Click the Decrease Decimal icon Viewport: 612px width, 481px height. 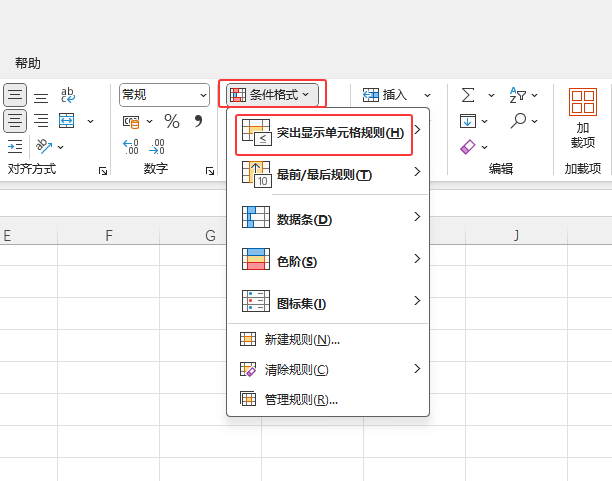click(x=156, y=147)
